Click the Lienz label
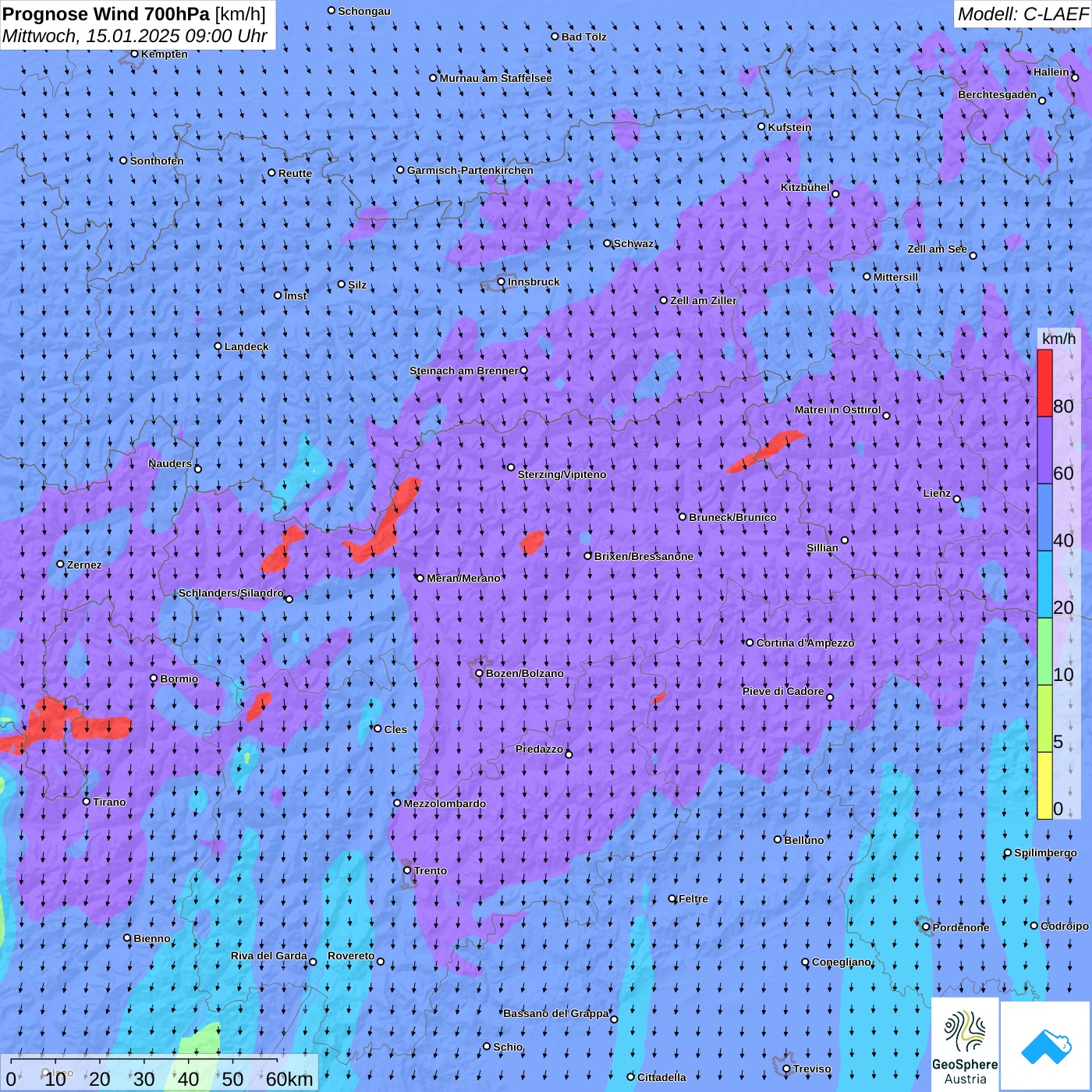 coord(937,493)
